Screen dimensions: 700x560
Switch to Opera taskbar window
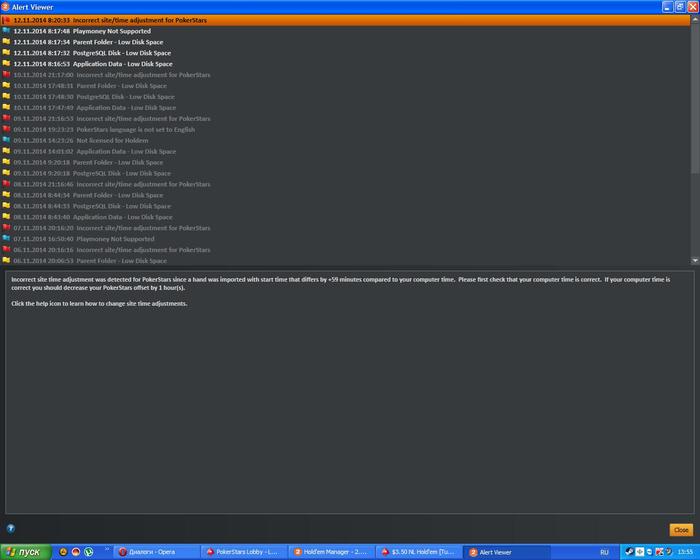tap(155, 552)
